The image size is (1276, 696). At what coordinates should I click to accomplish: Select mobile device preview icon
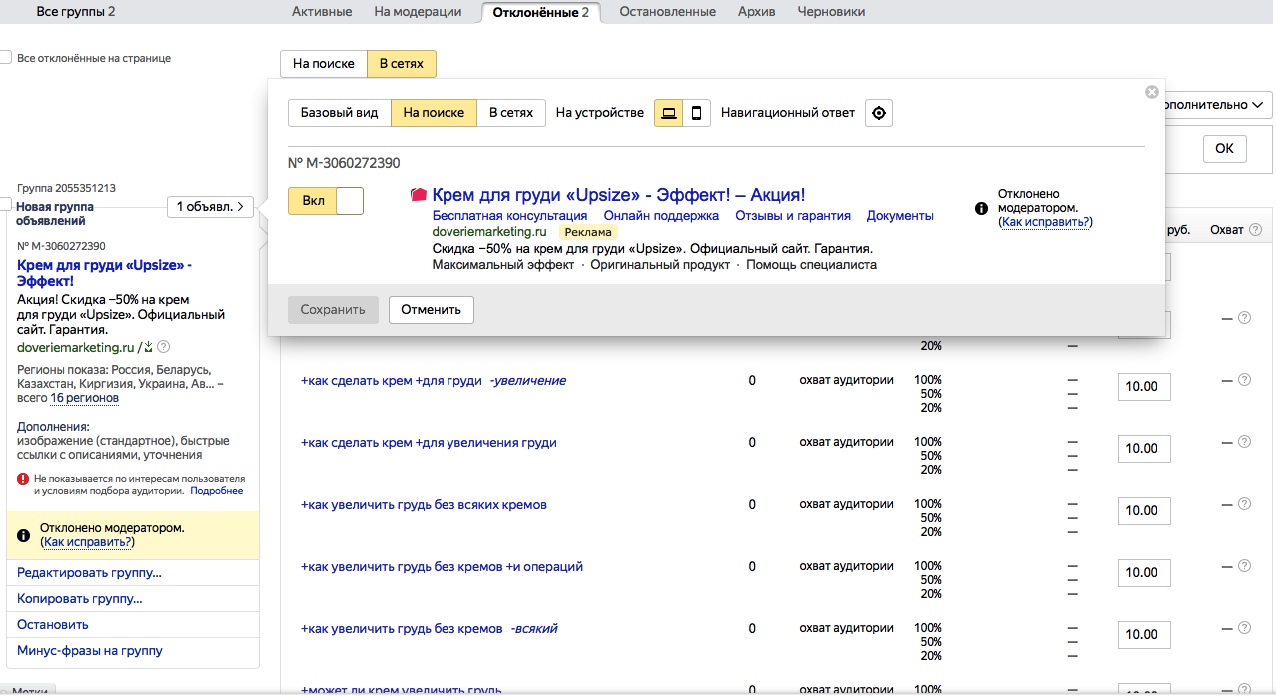click(697, 113)
